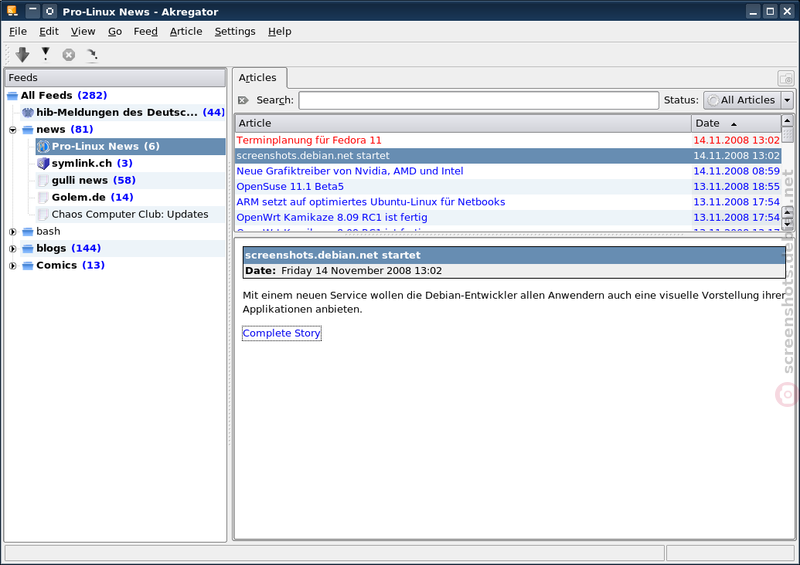Select the Golem.de (14) feed
800x565 pixels.
point(92,197)
